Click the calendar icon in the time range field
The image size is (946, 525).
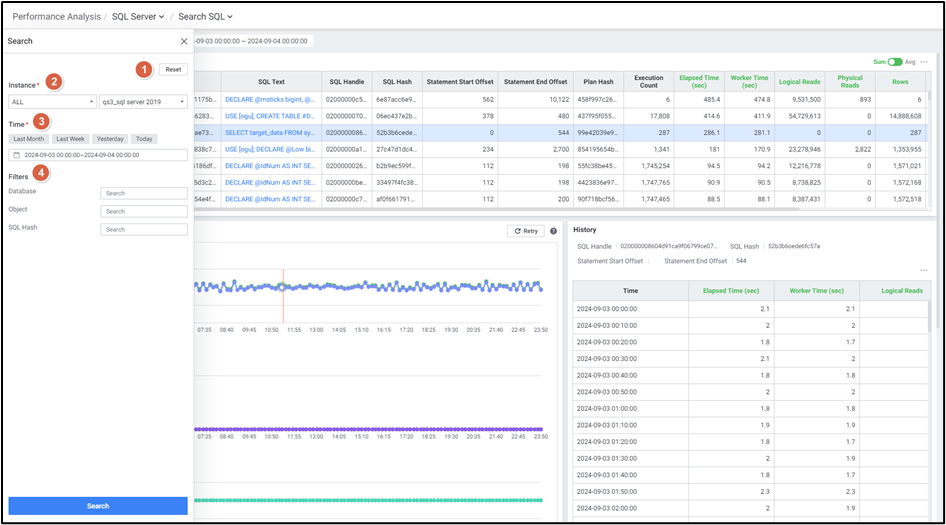(17, 155)
